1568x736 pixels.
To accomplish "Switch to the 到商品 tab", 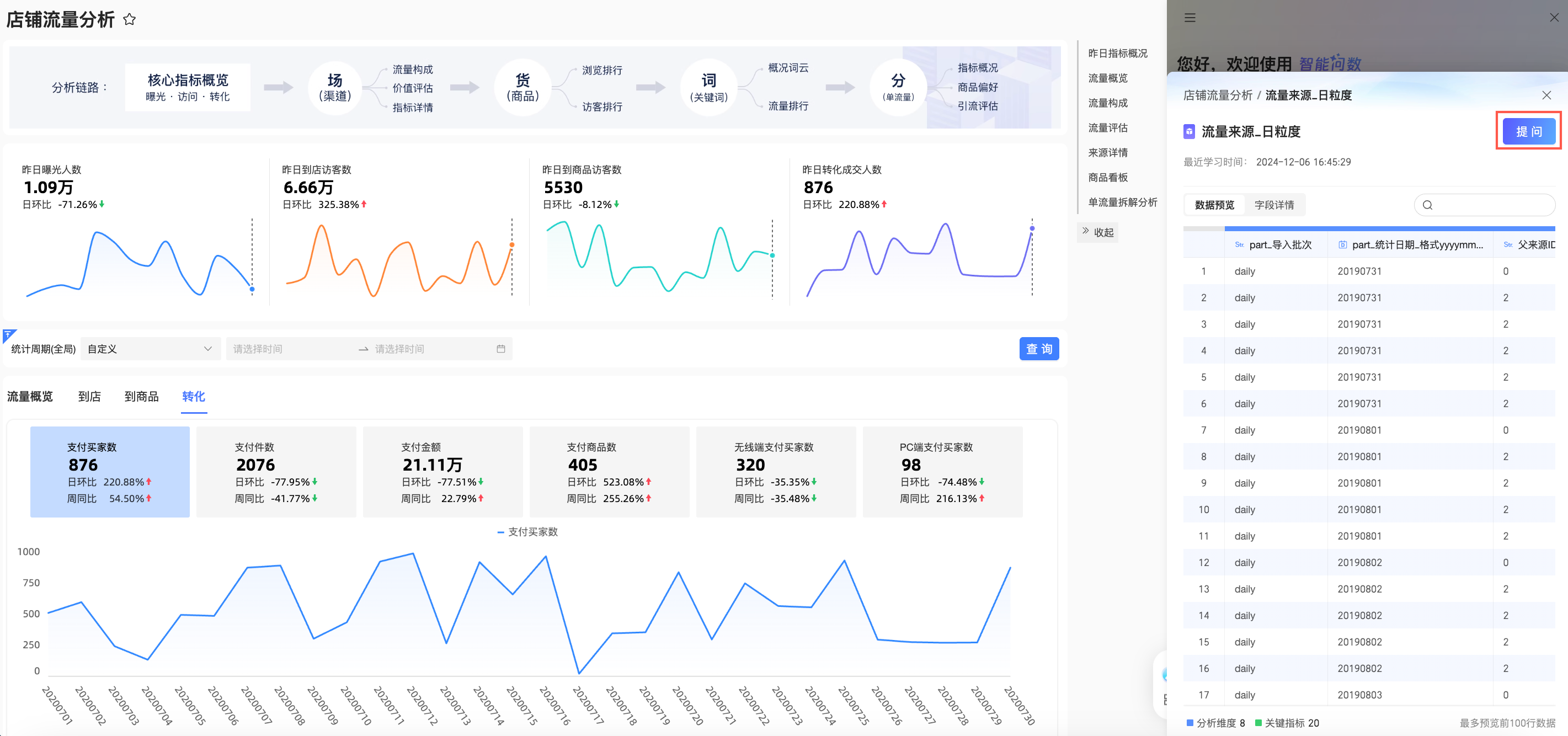I will tap(141, 397).
